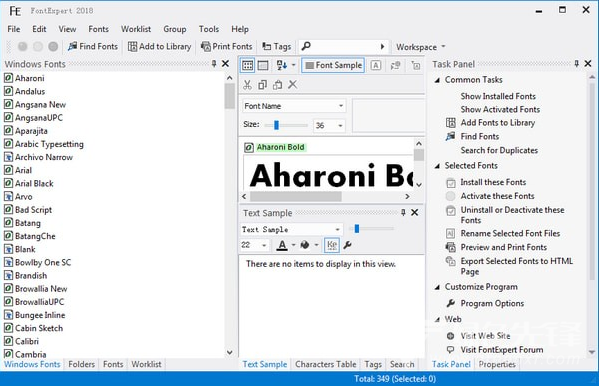Image resolution: width=599 pixels, height=386 pixels.
Task: Open text sample settings wrench icon
Action: 348,245
